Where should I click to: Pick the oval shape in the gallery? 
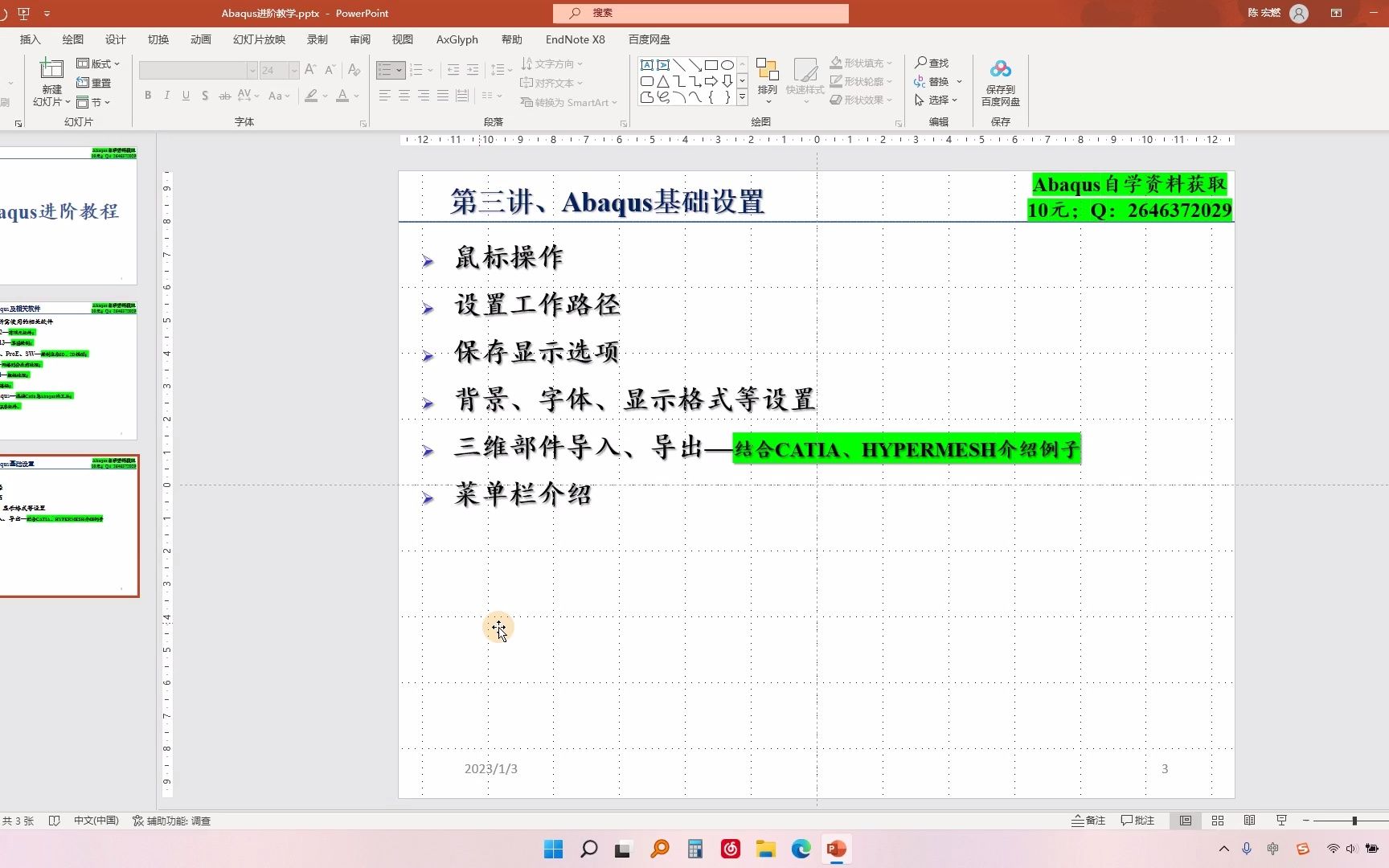coord(727,65)
